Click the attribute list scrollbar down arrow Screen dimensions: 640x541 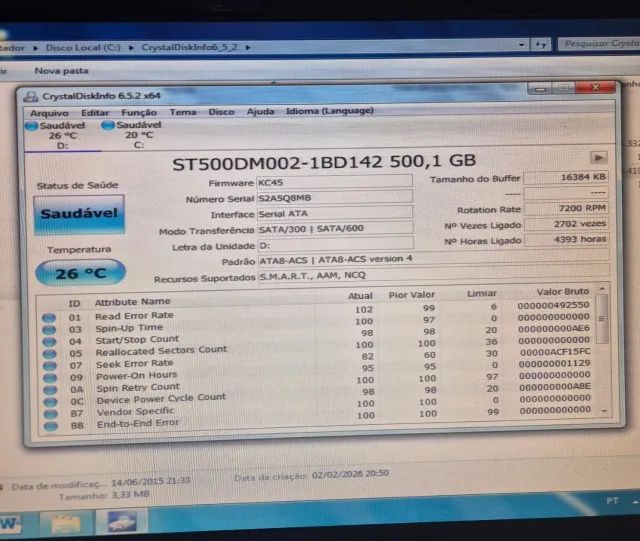click(x=604, y=411)
